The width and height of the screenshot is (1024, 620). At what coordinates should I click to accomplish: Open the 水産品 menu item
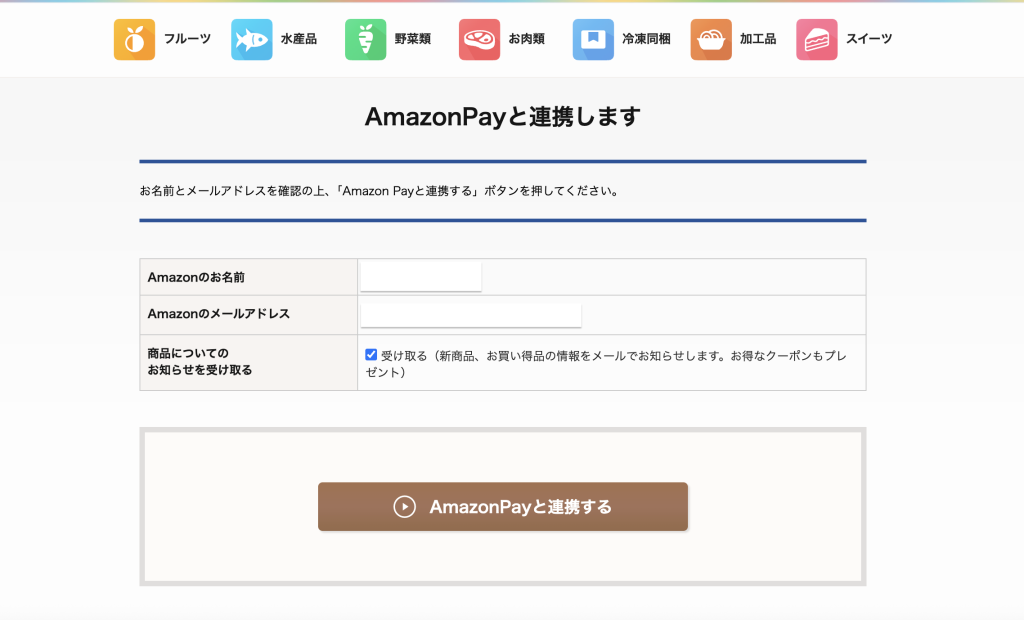(x=298, y=40)
